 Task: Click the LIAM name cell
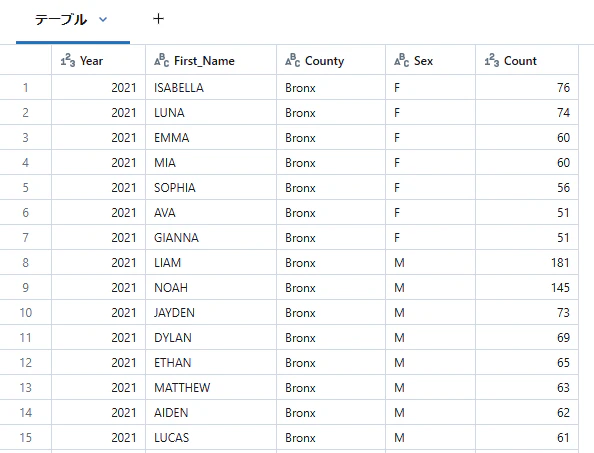[211, 262]
